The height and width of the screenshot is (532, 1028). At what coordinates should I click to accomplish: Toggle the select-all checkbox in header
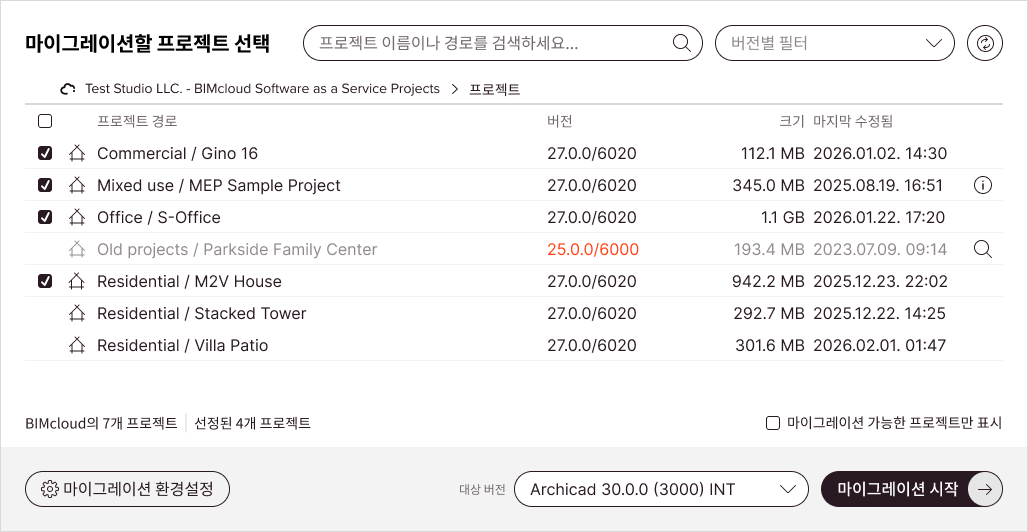45,121
